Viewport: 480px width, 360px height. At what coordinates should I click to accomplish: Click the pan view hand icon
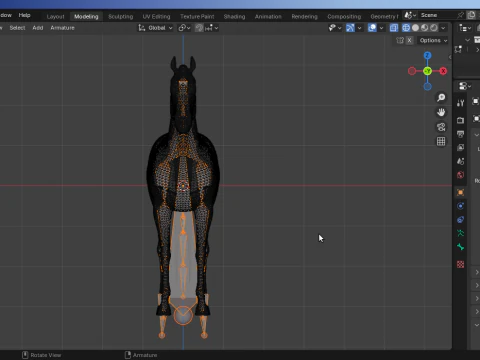pos(441,112)
